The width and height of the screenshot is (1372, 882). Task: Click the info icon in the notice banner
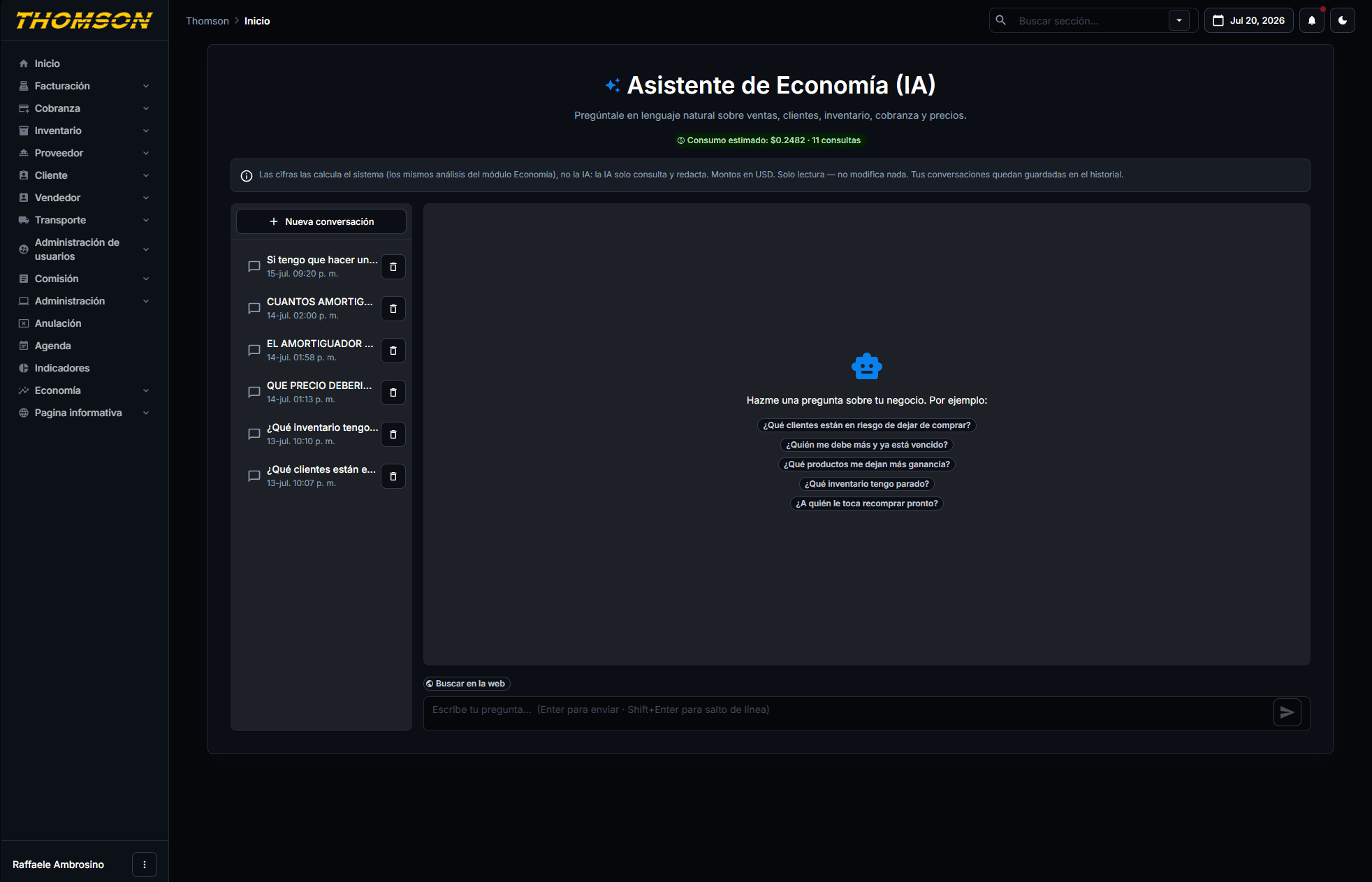pos(247,175)
